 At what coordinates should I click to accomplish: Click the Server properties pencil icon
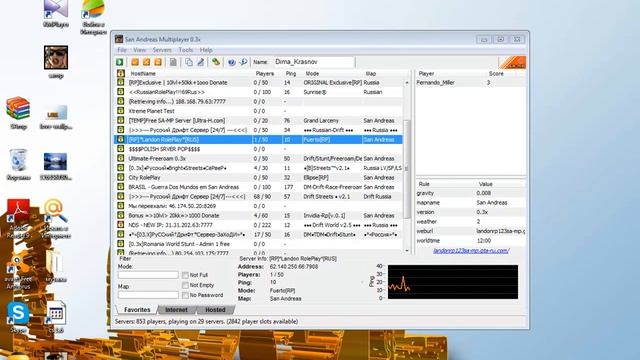pyautogui.click(x=200, y=62)
